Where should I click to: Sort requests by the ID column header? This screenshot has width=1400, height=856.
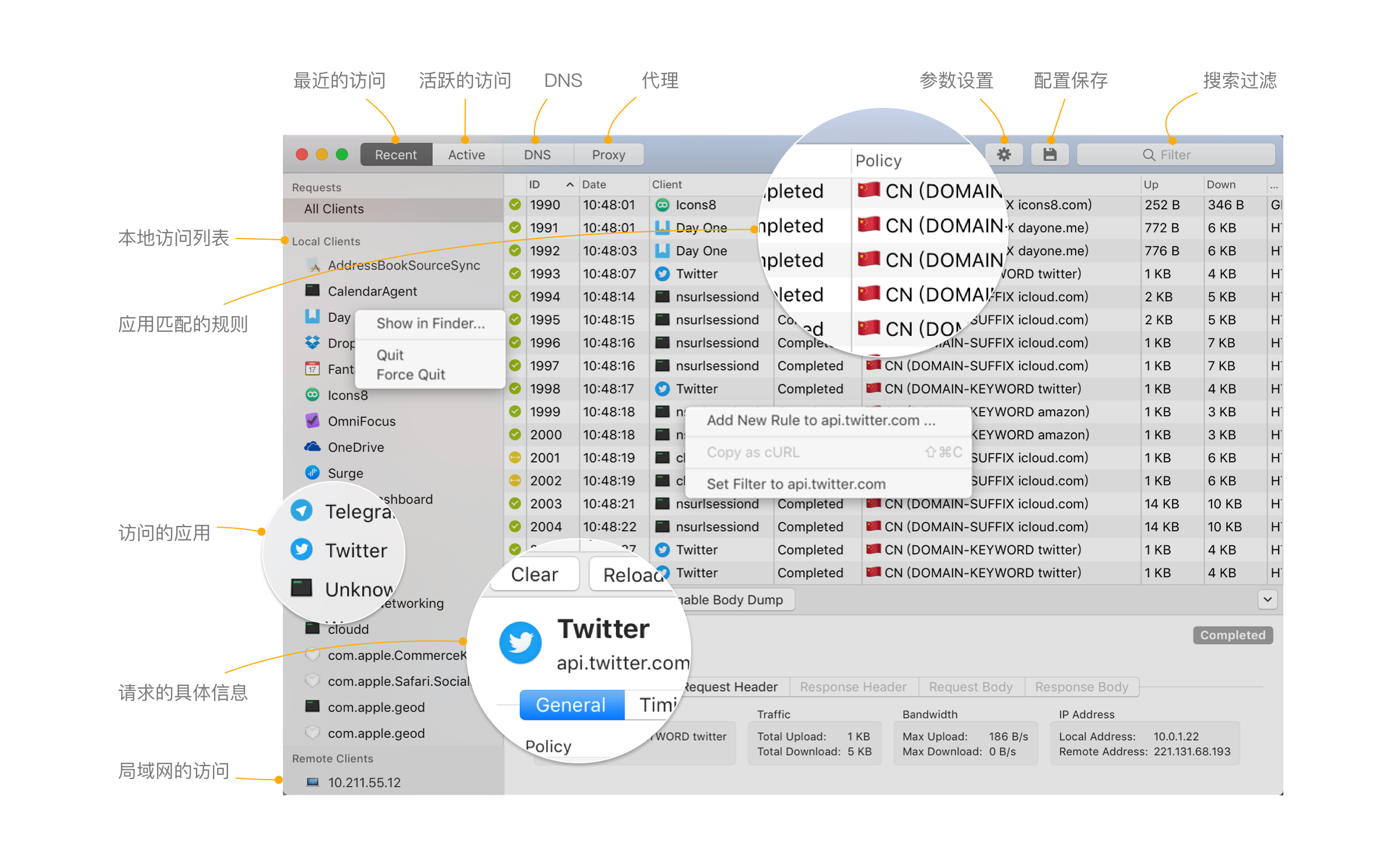551,184
